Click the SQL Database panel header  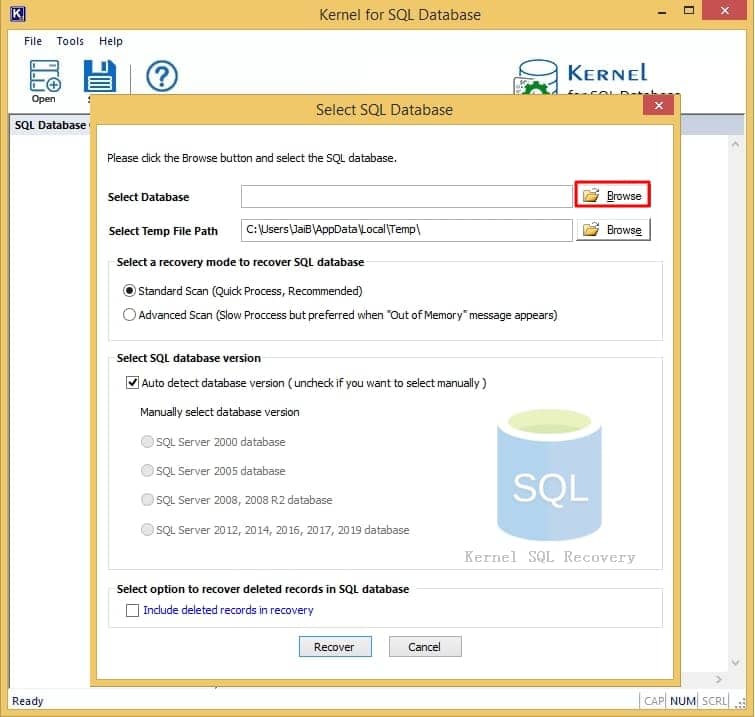coord(50,125)
